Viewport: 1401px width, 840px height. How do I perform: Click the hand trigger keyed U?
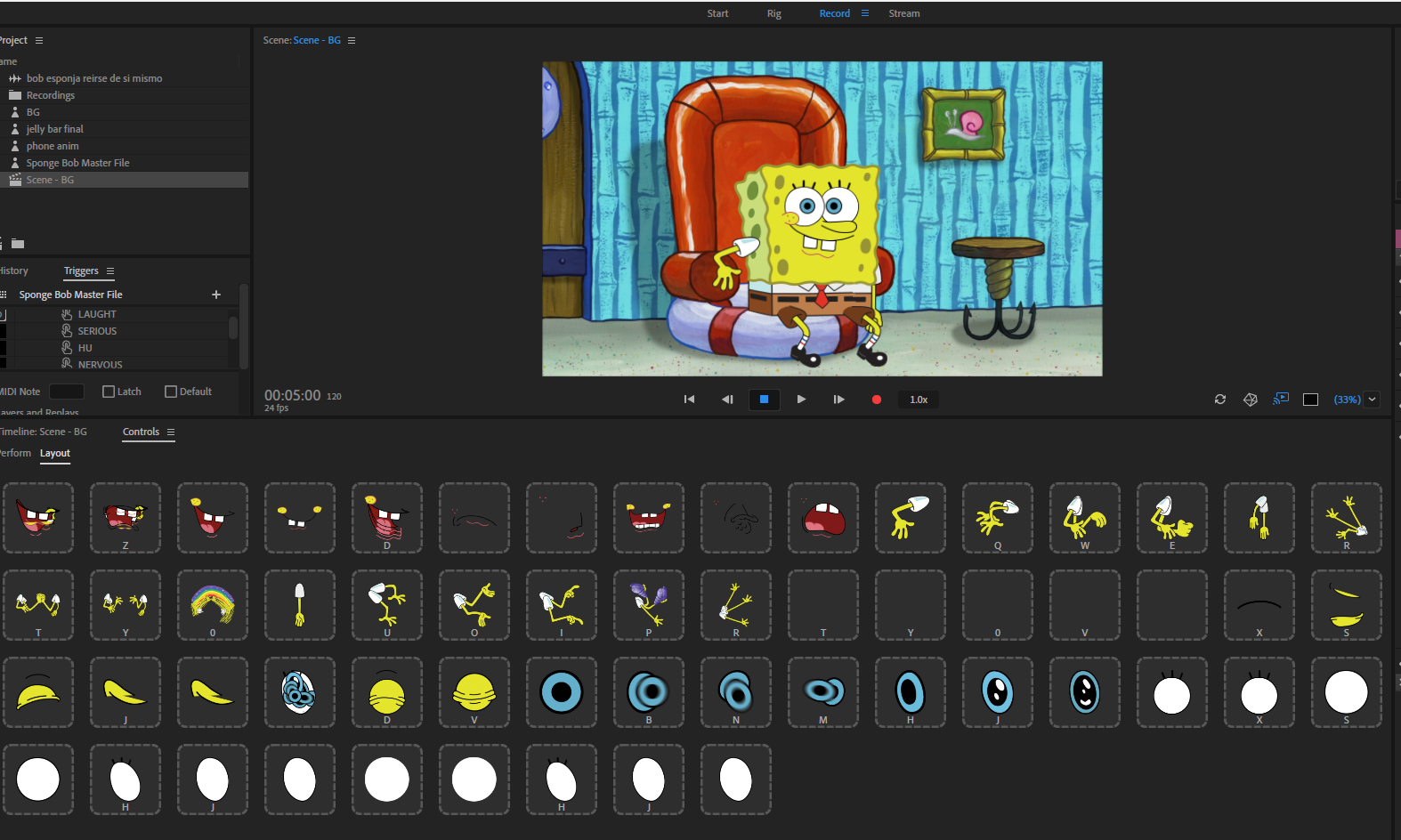pyautogui.click(x=387, y=605)
